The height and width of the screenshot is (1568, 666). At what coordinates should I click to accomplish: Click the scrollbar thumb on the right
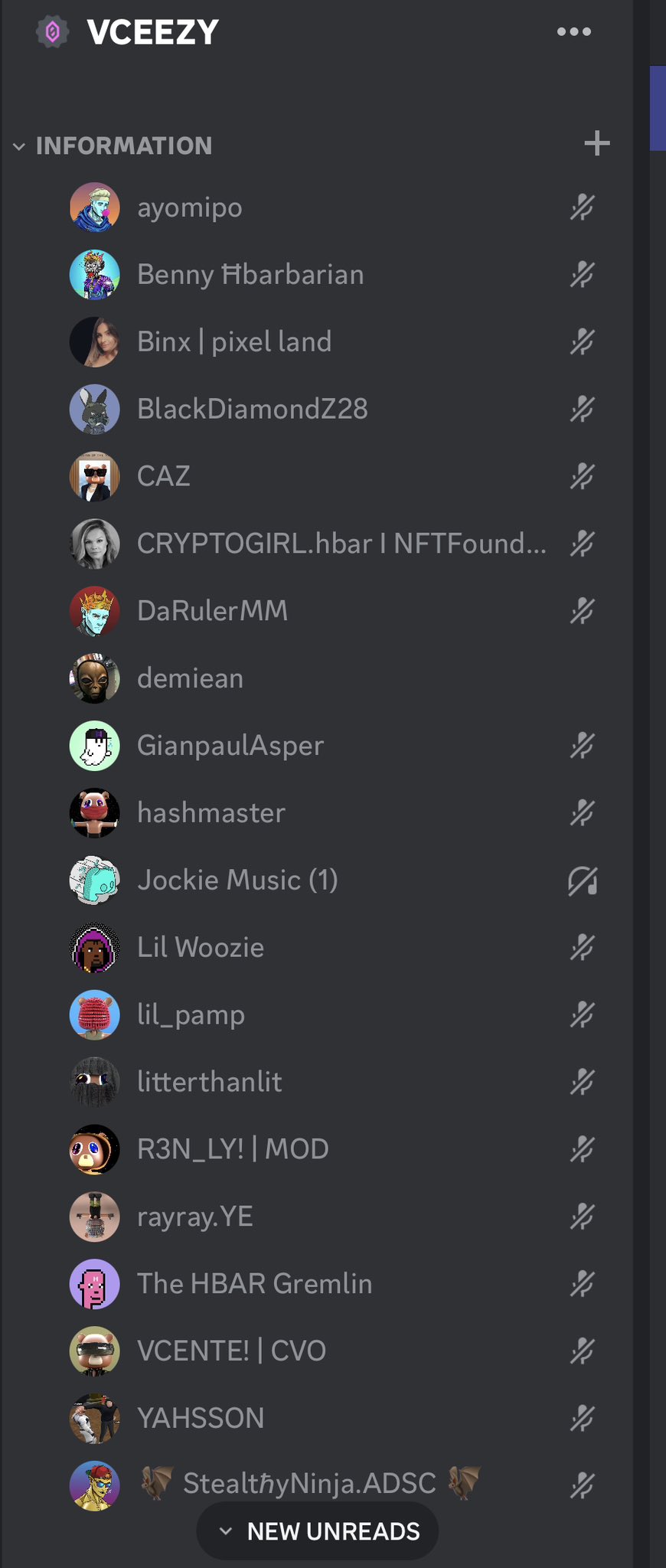658,108
